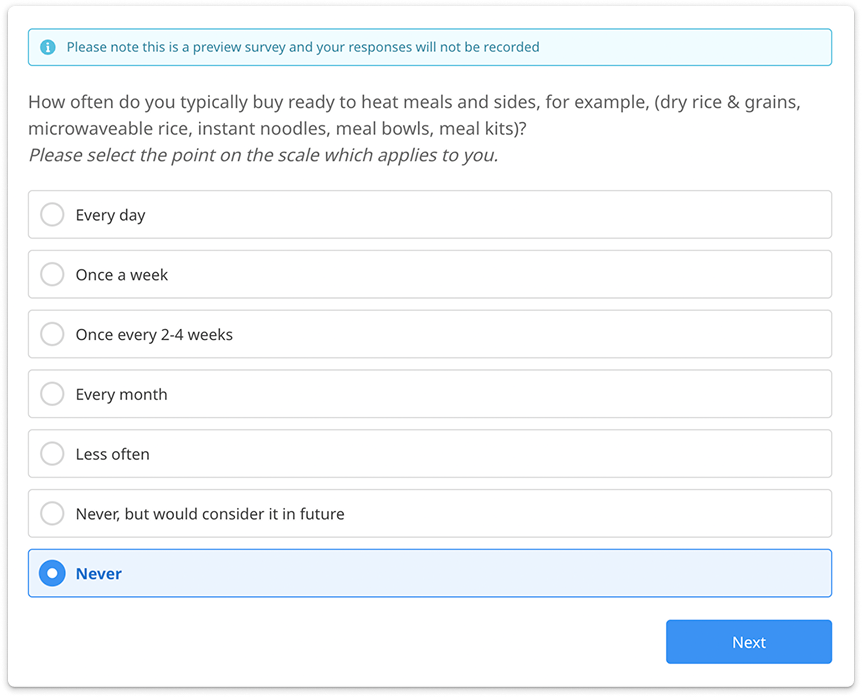Select the Every month radio button
Viewport: 862px width, 697px height.
52,394
